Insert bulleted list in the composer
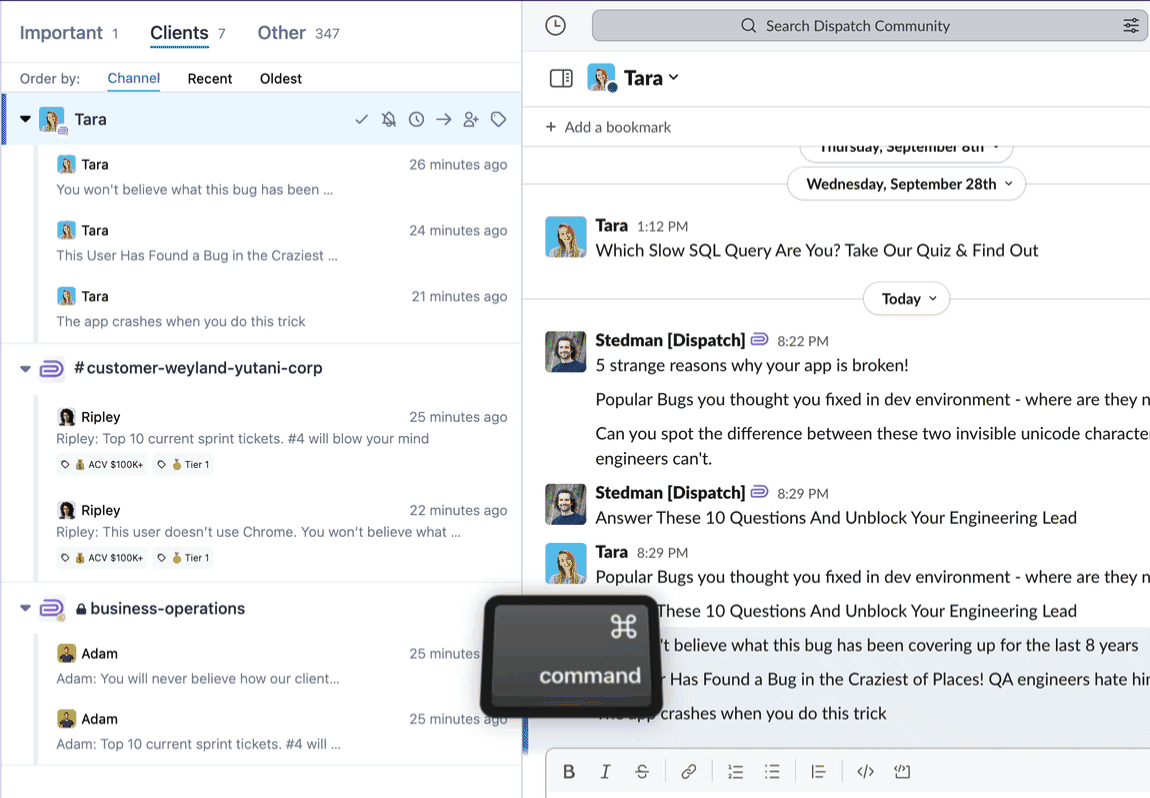The width and height of the screenshot is (1150, 798). pos(772,772)
